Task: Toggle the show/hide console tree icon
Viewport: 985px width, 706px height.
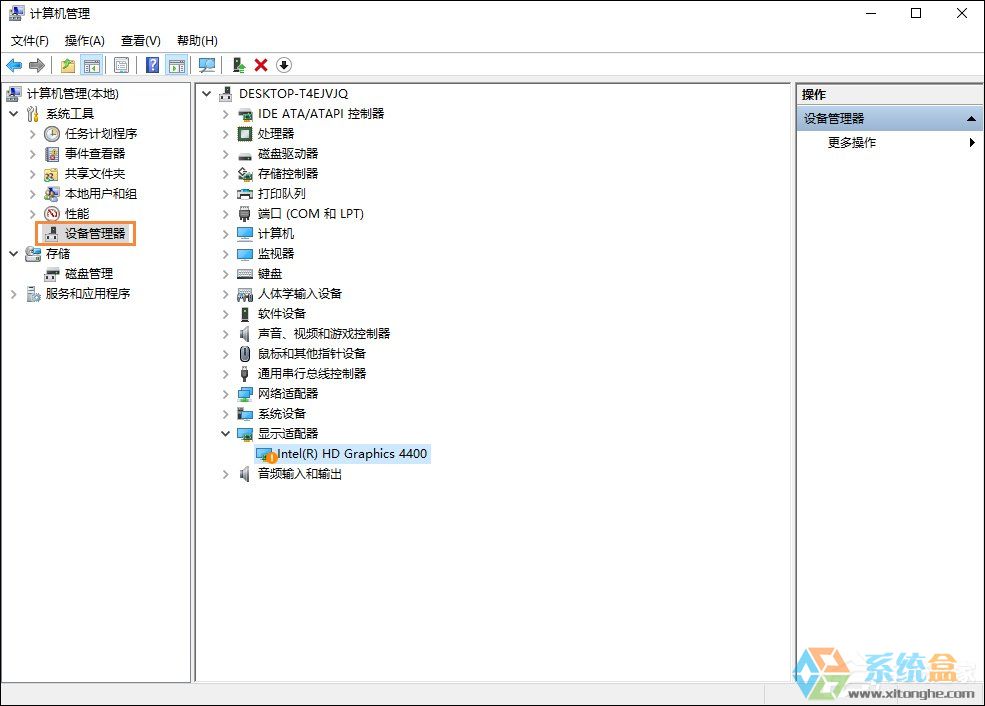Action: pyautogui.click(x=92, y=65)
